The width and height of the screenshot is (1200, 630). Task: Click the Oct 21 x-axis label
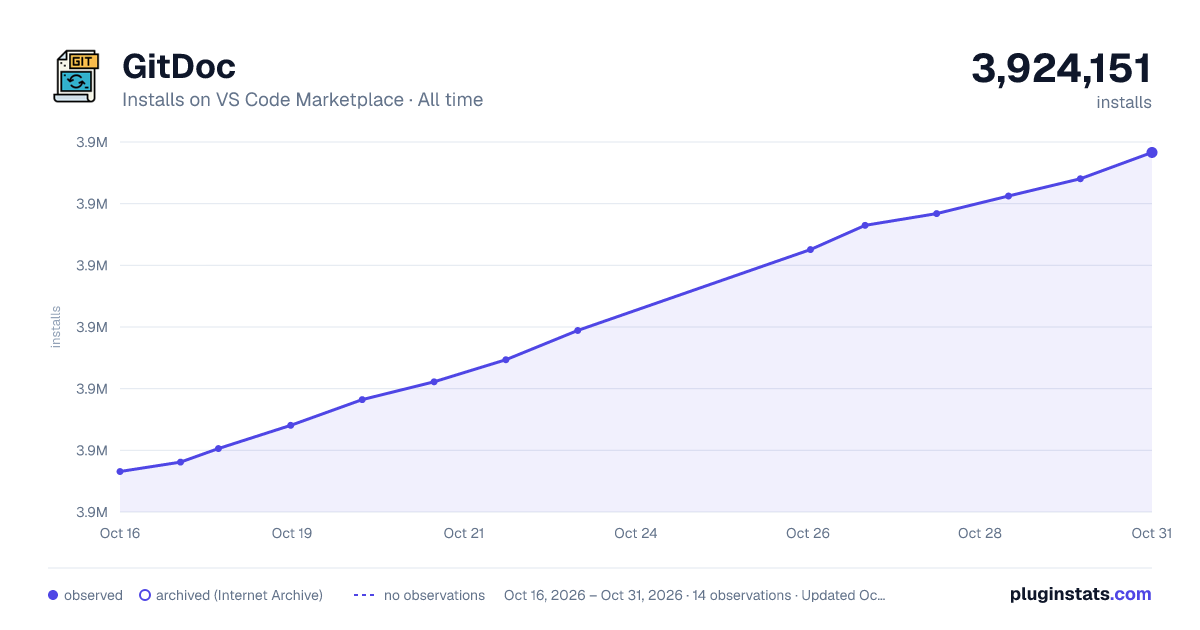tap(464, 533)
